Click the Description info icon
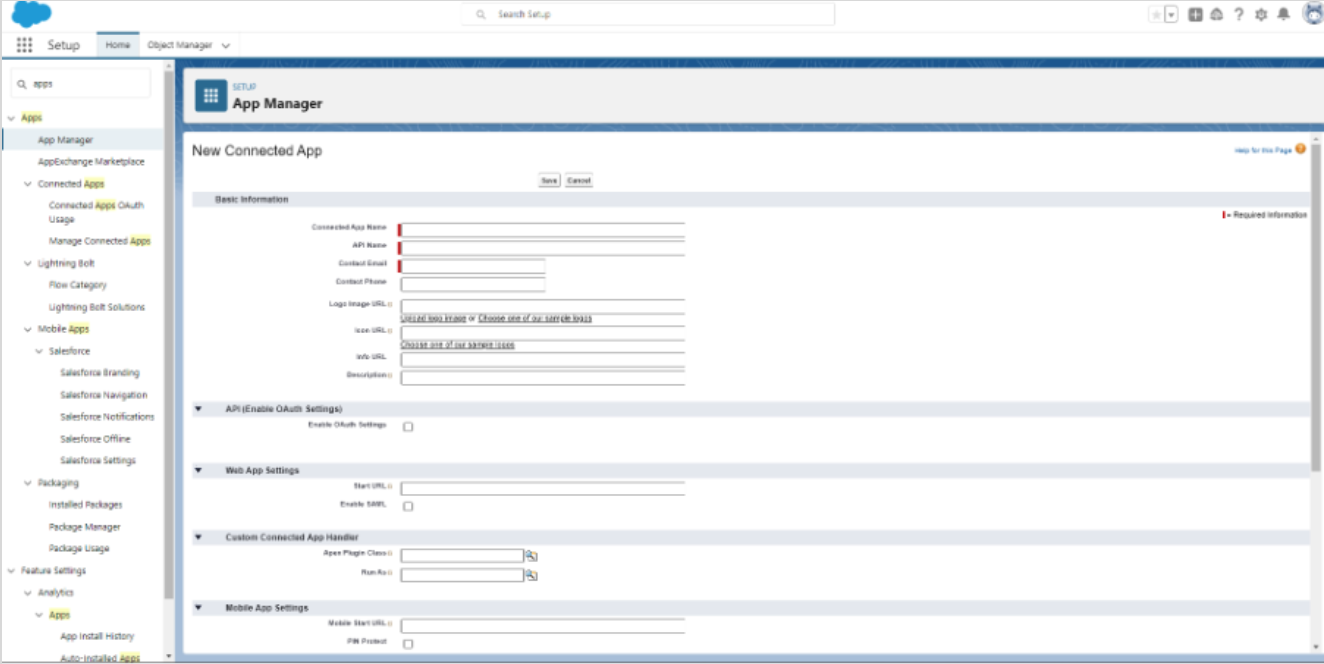 (x=390, y=376)
